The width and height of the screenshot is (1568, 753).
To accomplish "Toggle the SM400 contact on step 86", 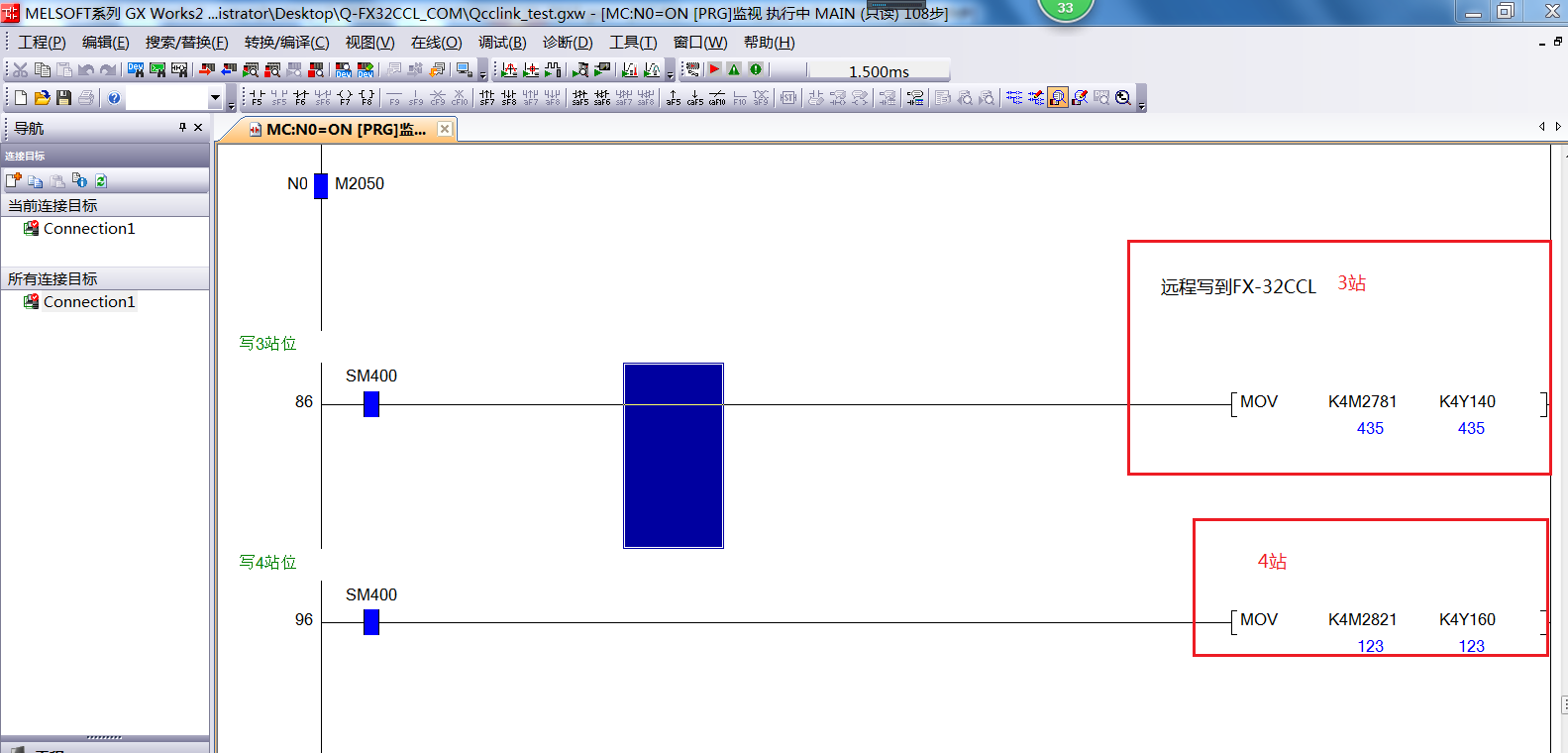I will [370, 403].
